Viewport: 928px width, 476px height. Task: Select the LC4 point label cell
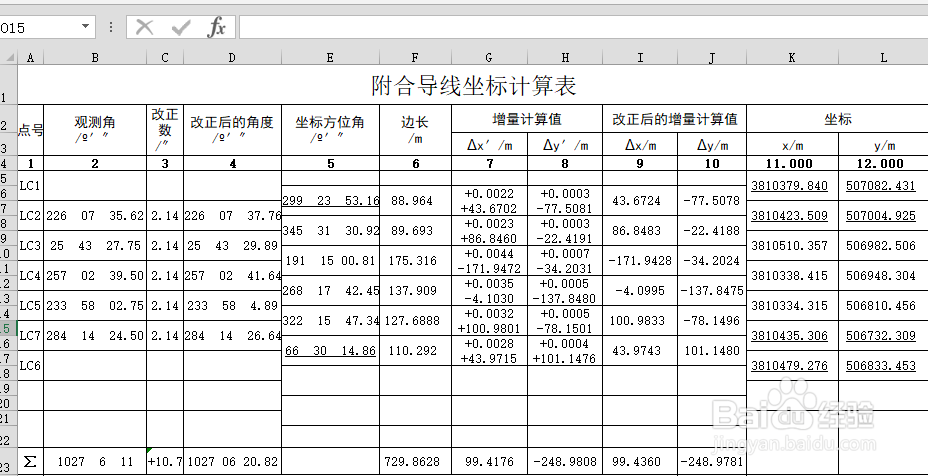(31, 275)
